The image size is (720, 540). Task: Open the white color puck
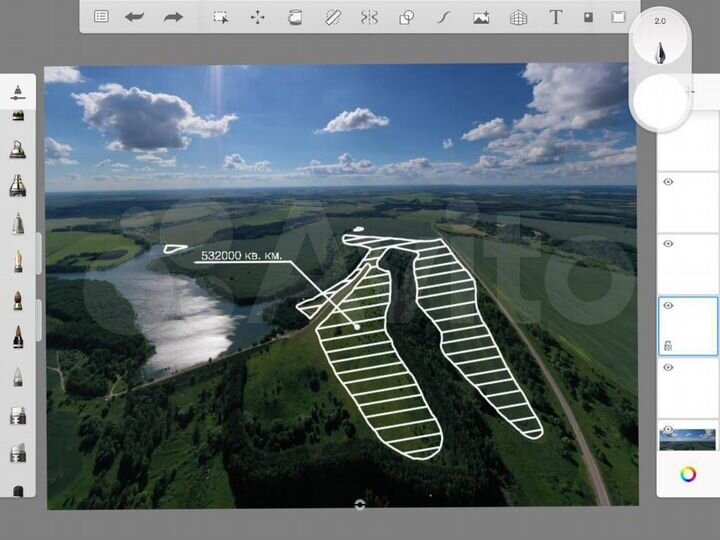[660, 101]
